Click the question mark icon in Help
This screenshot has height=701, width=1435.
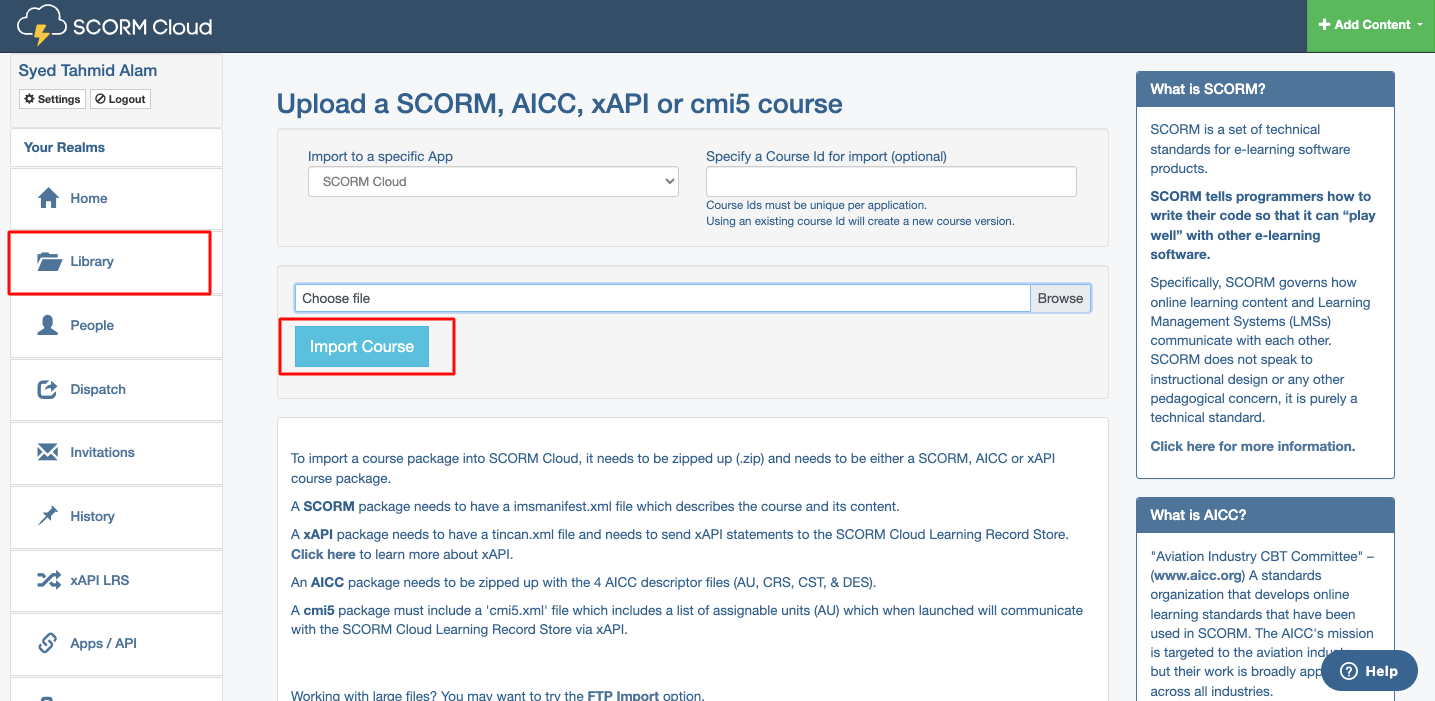tap(1349, 671)
